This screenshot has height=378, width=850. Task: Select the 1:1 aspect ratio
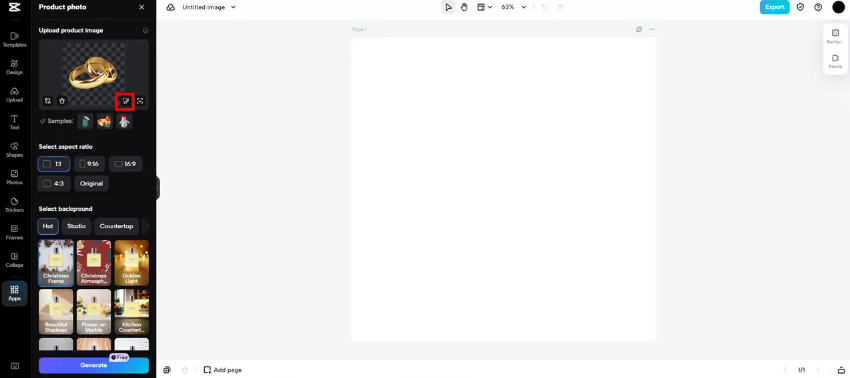tap(54, 164)
